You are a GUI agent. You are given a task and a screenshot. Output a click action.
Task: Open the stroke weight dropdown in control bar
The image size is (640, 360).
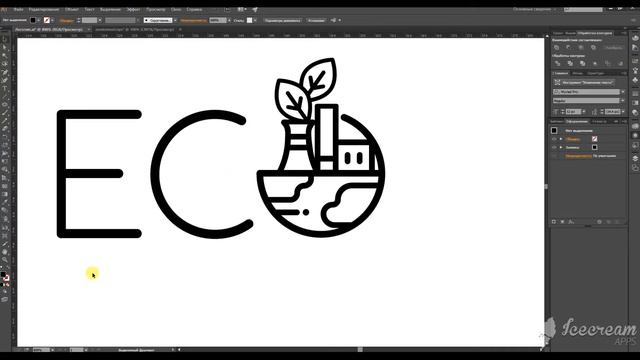click(x=100, y=20)
